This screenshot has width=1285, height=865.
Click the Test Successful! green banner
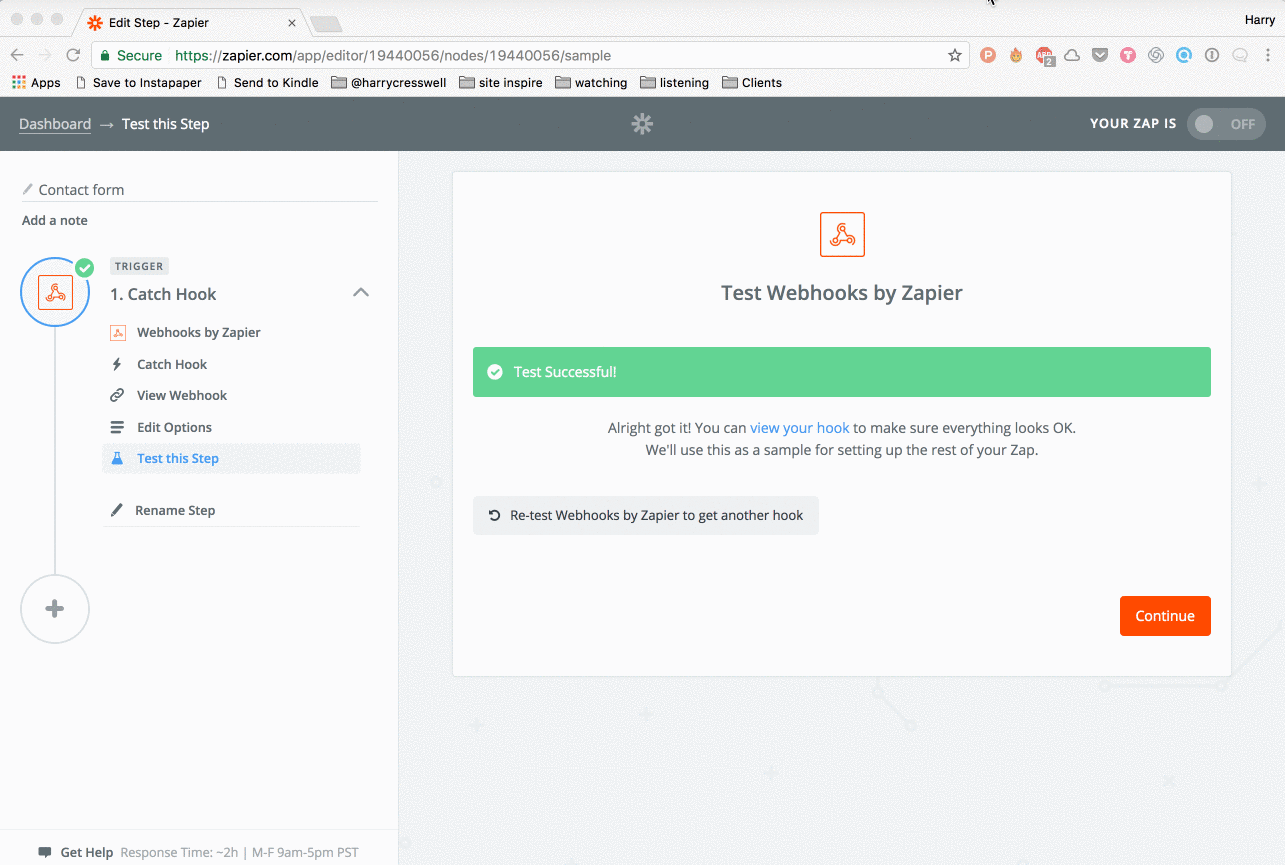842,372
